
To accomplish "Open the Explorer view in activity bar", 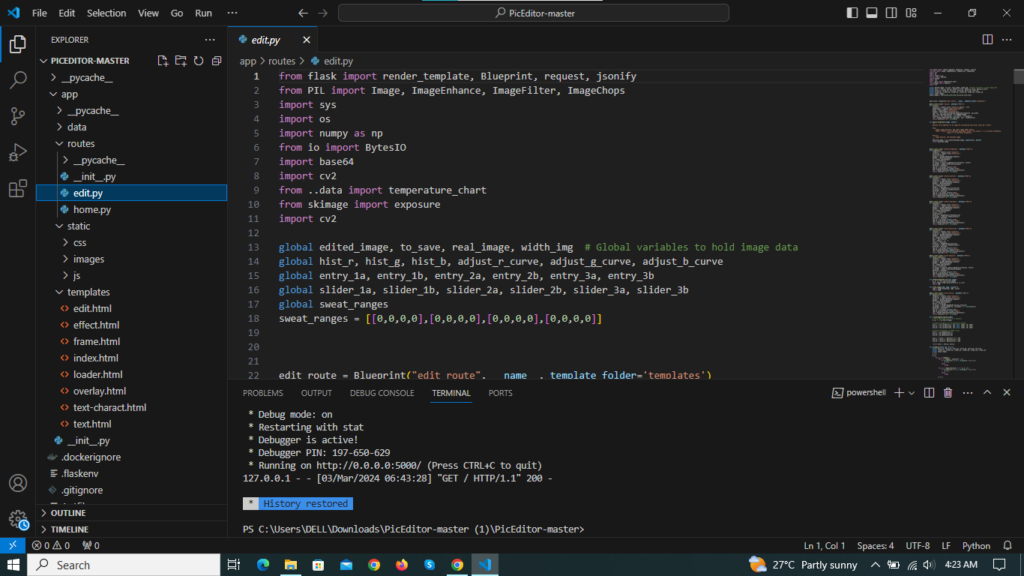I will point(18,44).
